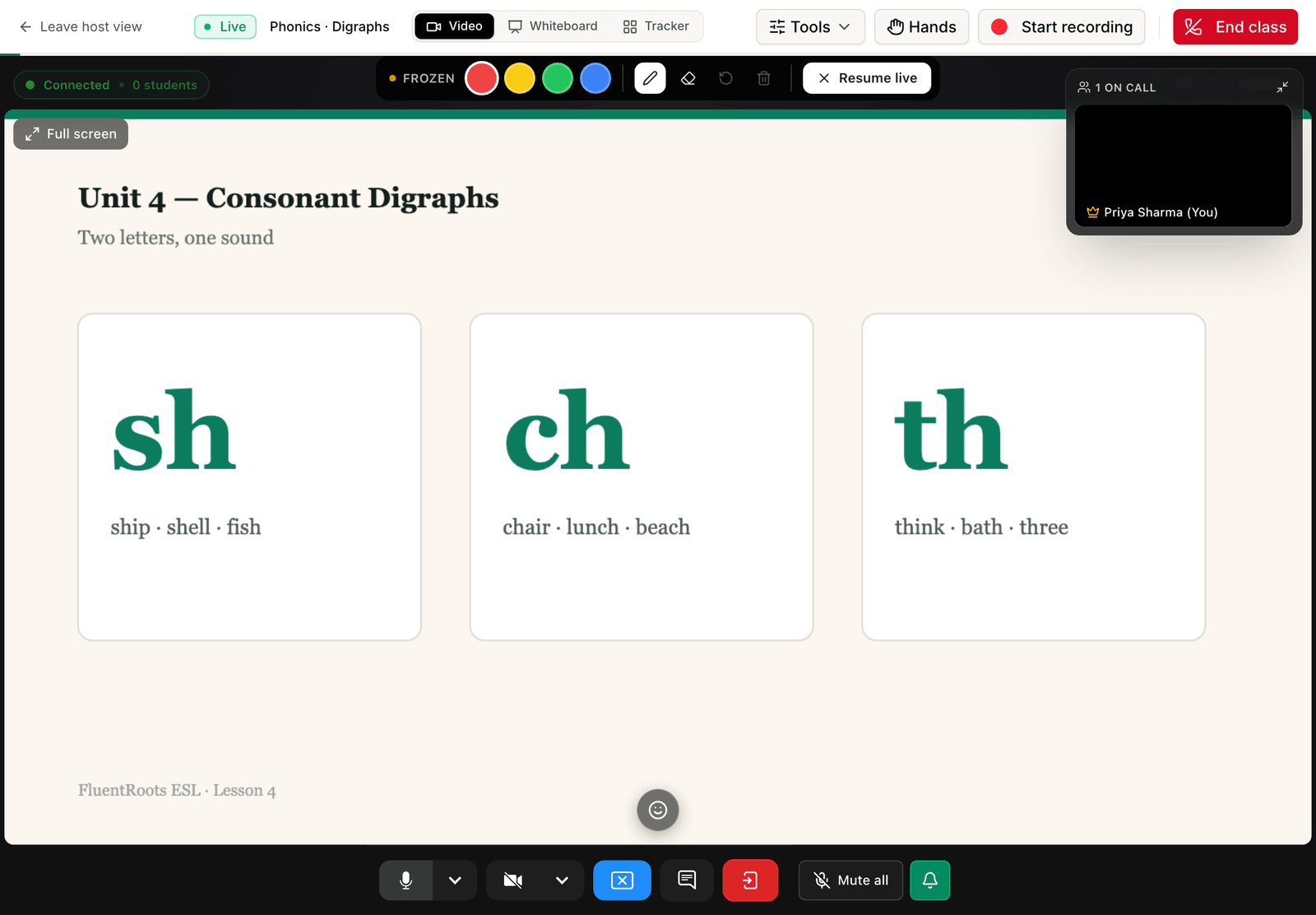
Task: Click the Live status badge
Action: pos(225,26)
